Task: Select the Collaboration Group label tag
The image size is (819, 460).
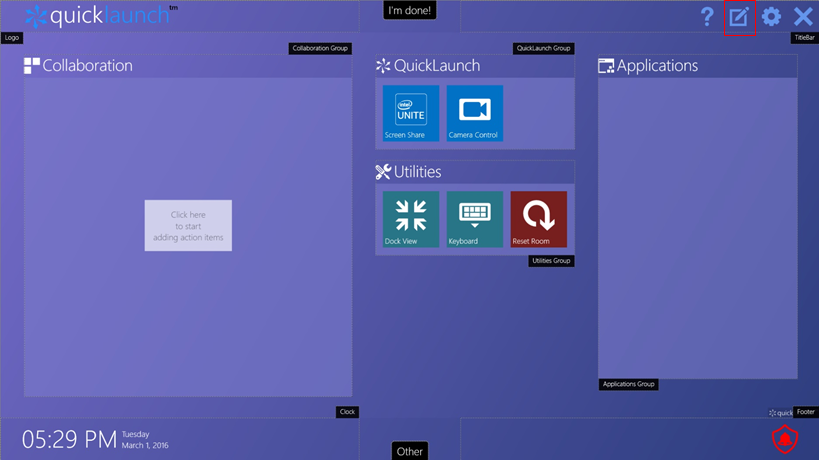Action: (320, 48)
